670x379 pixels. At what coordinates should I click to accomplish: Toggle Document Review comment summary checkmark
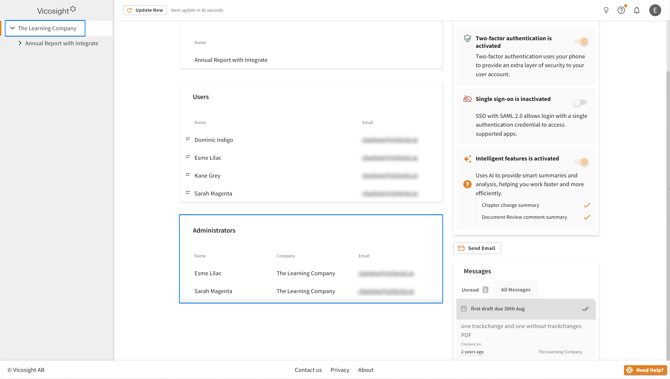587,217
